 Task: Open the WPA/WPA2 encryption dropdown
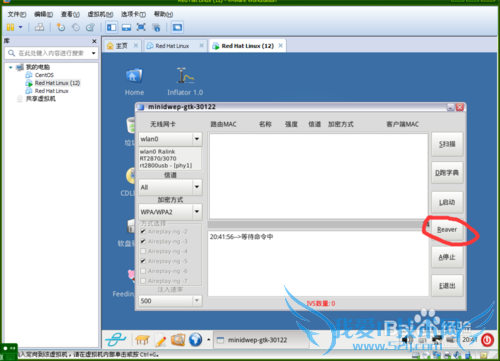coord(197,212)
